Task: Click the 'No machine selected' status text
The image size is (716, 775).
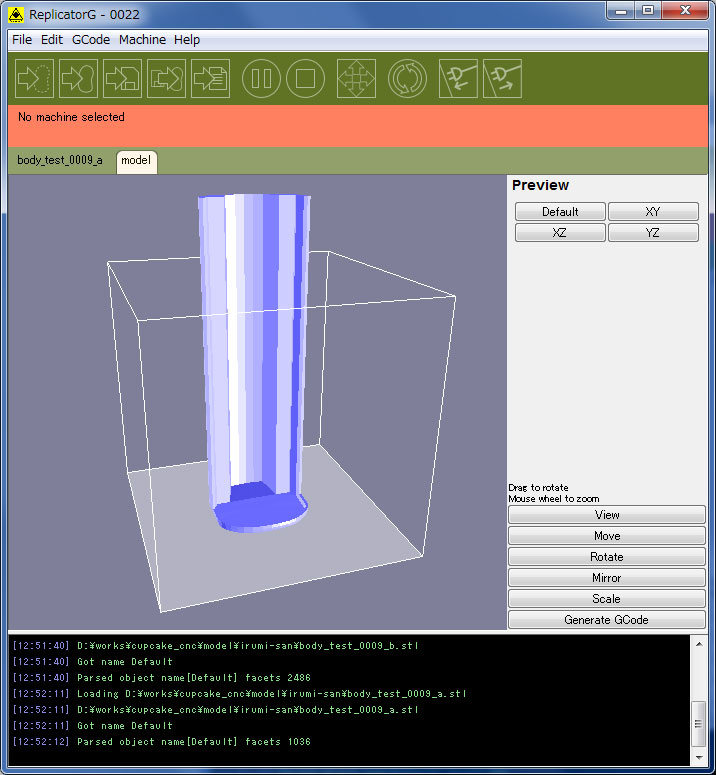Action: pos(71,117)
